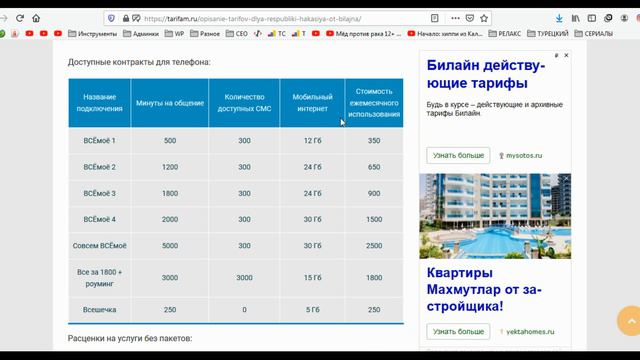Open Firefox account avatar icon
The width and height of the screenshot is (640, 360).
coord(624,18)
